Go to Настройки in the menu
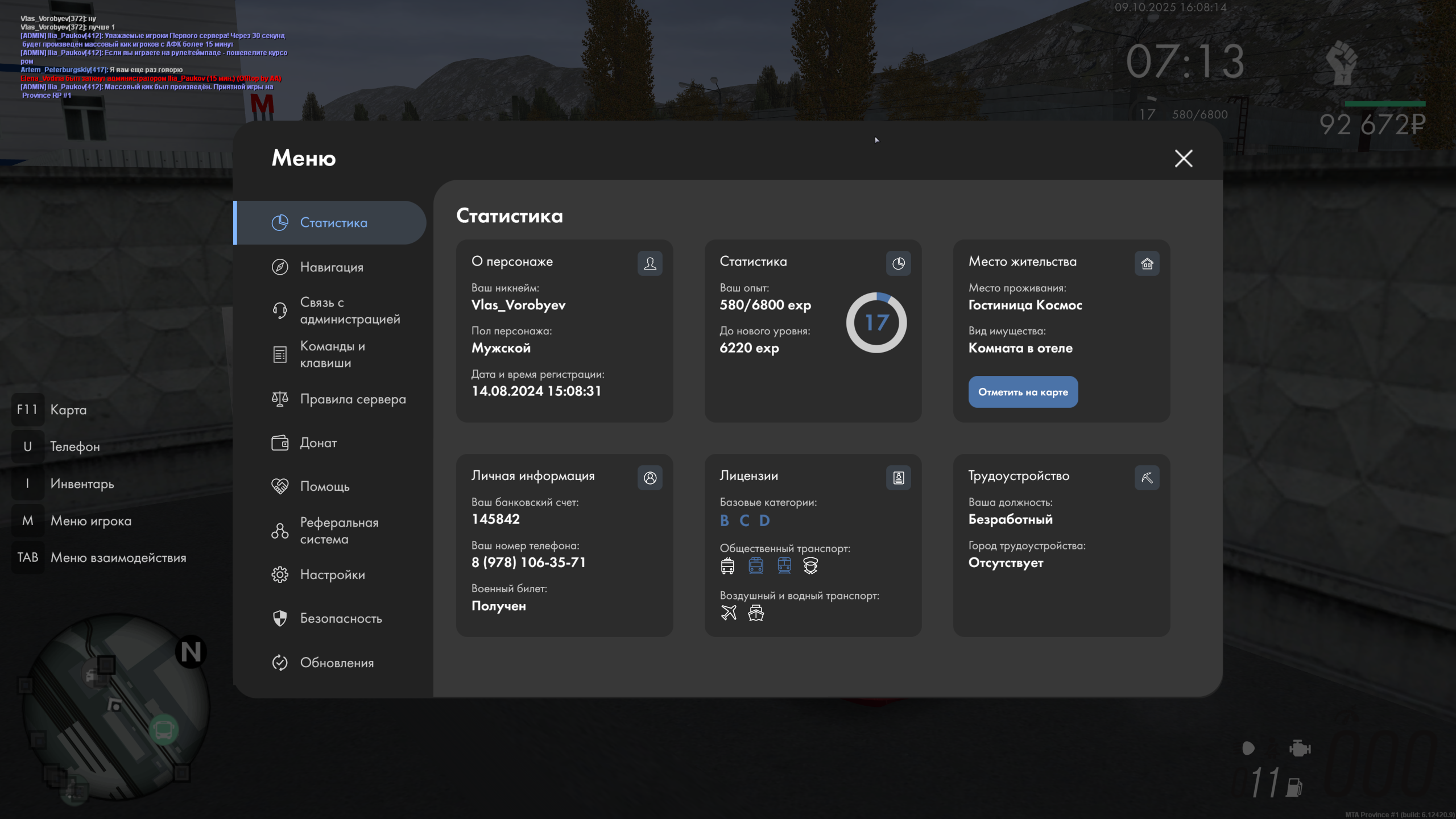The width and height of the screenshot is (1456, 819). click(x=332, y=574)
